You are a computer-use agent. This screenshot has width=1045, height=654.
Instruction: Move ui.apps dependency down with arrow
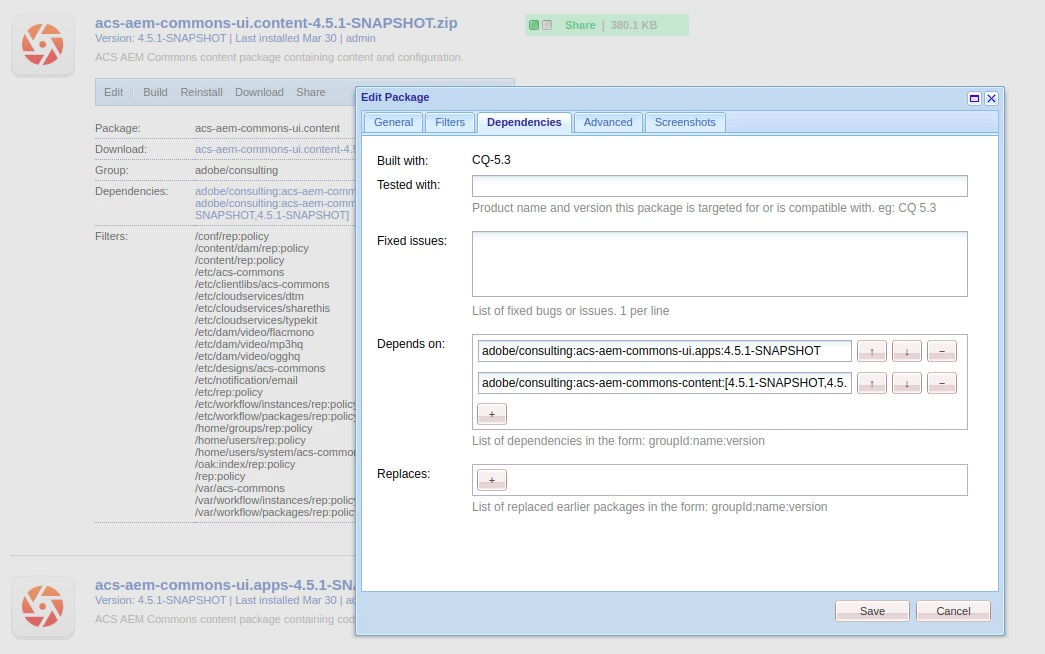click(906, 351)
